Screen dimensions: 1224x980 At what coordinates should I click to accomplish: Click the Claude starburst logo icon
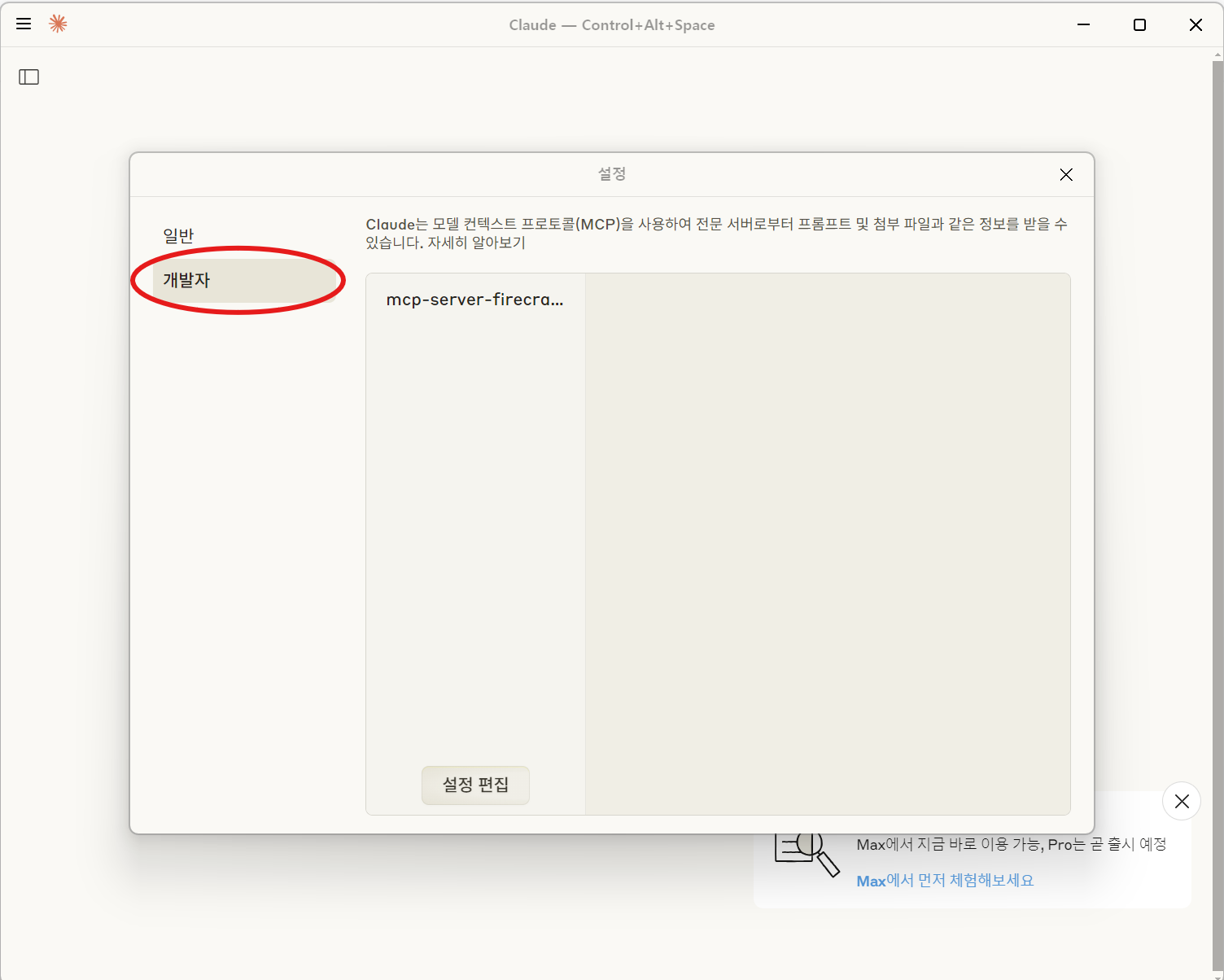tap(58, 24)
